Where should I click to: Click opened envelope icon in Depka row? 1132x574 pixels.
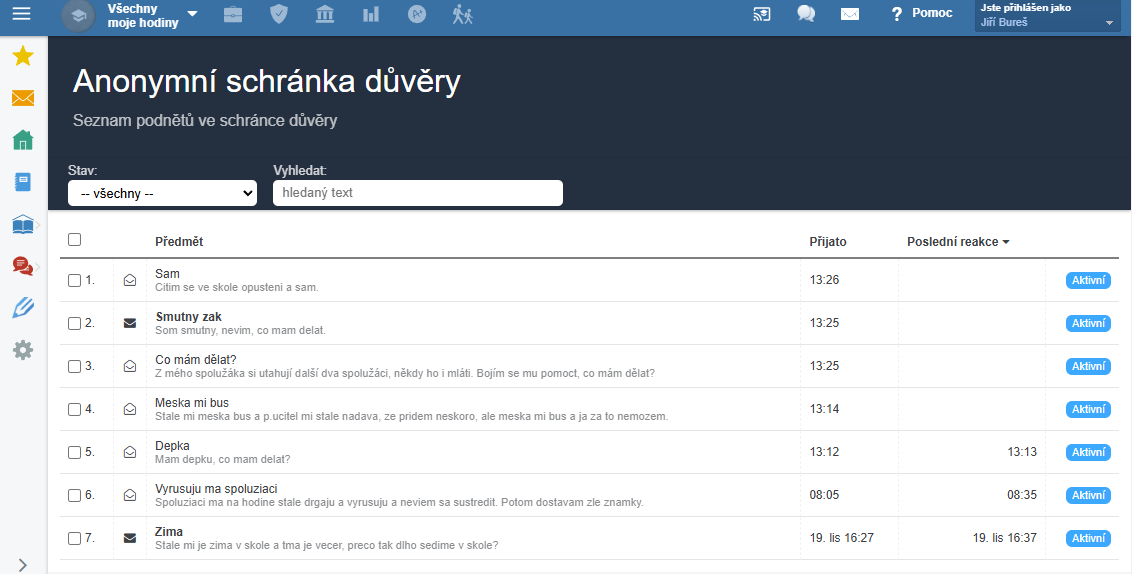(130, 452)
